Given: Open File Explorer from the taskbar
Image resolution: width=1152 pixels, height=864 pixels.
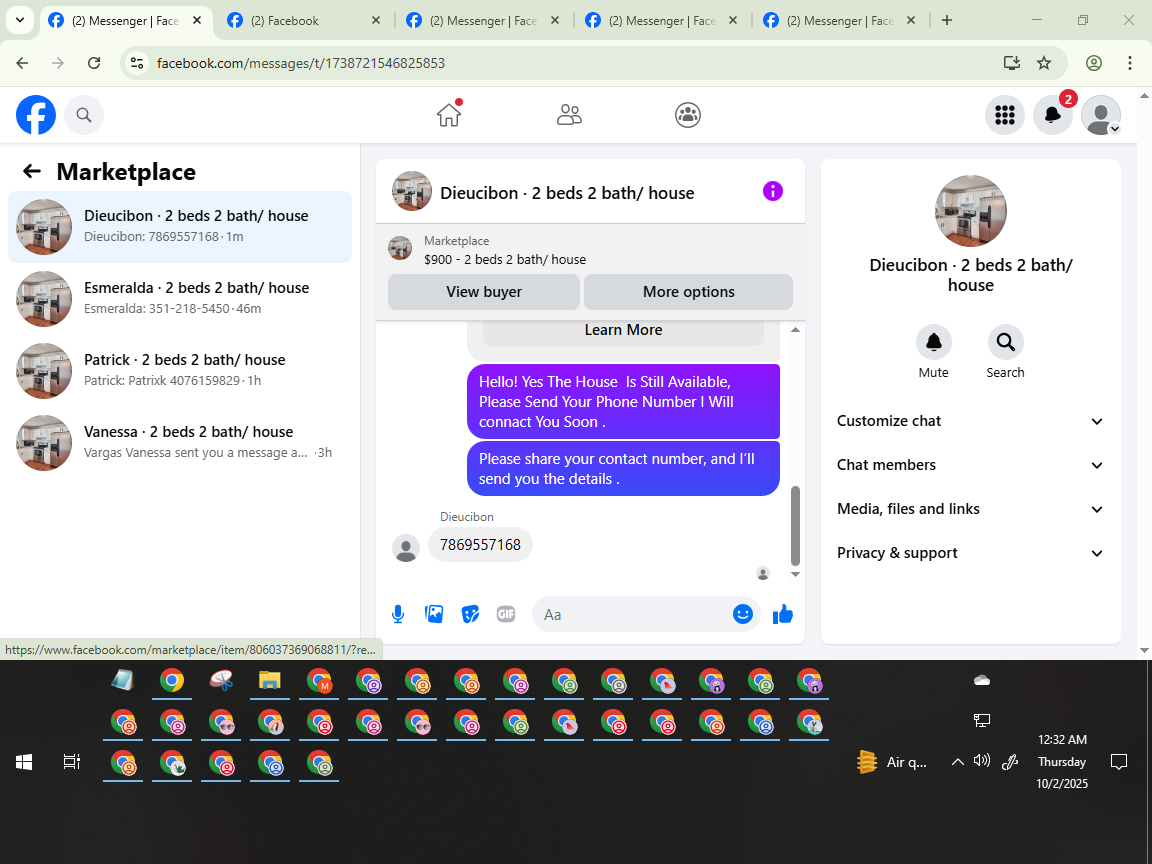Looking at the screenshot, I should pos(270,680).
